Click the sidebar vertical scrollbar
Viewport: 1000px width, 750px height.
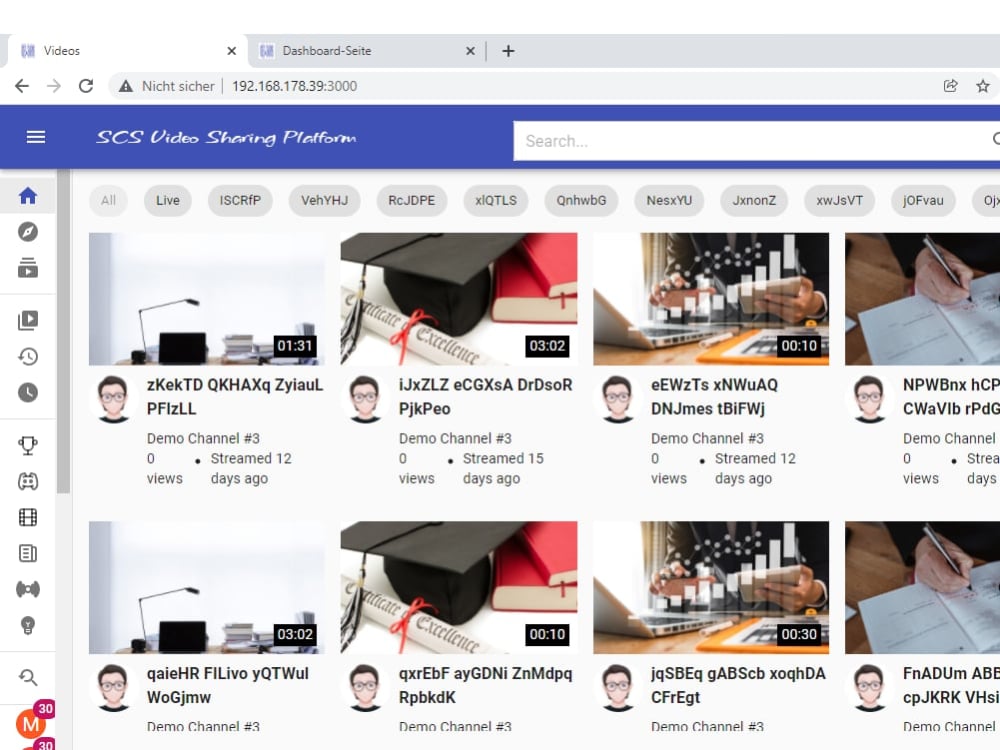click(63, 332)
